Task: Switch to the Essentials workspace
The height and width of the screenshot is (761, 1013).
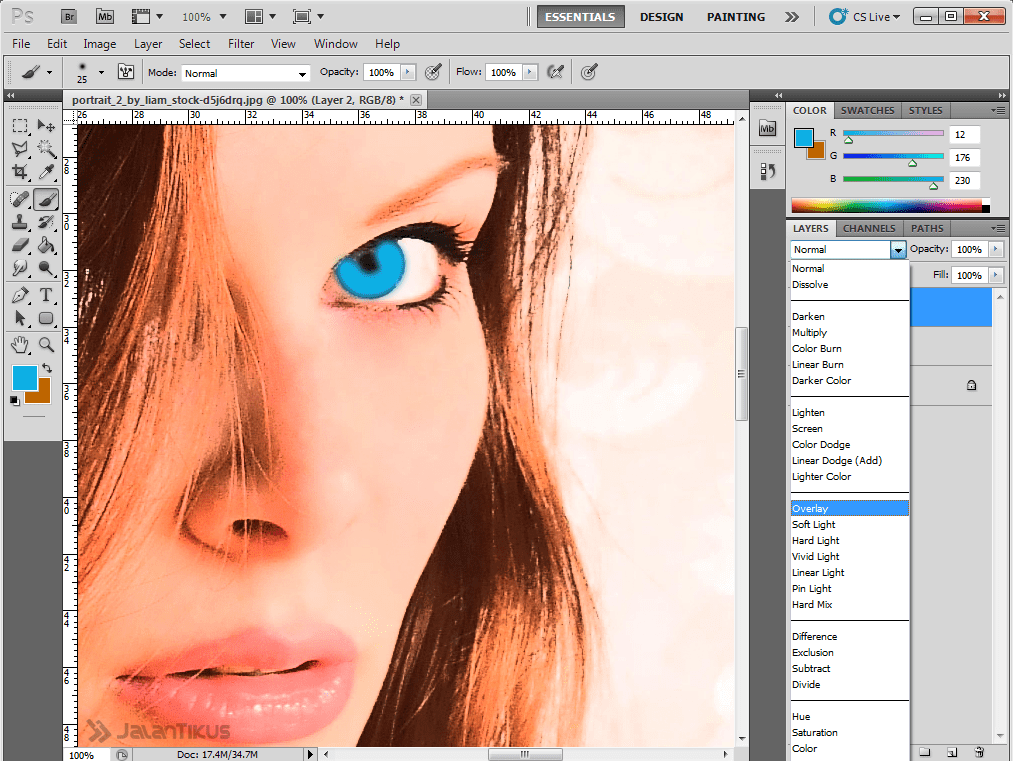Action: [x=580, y=17]
